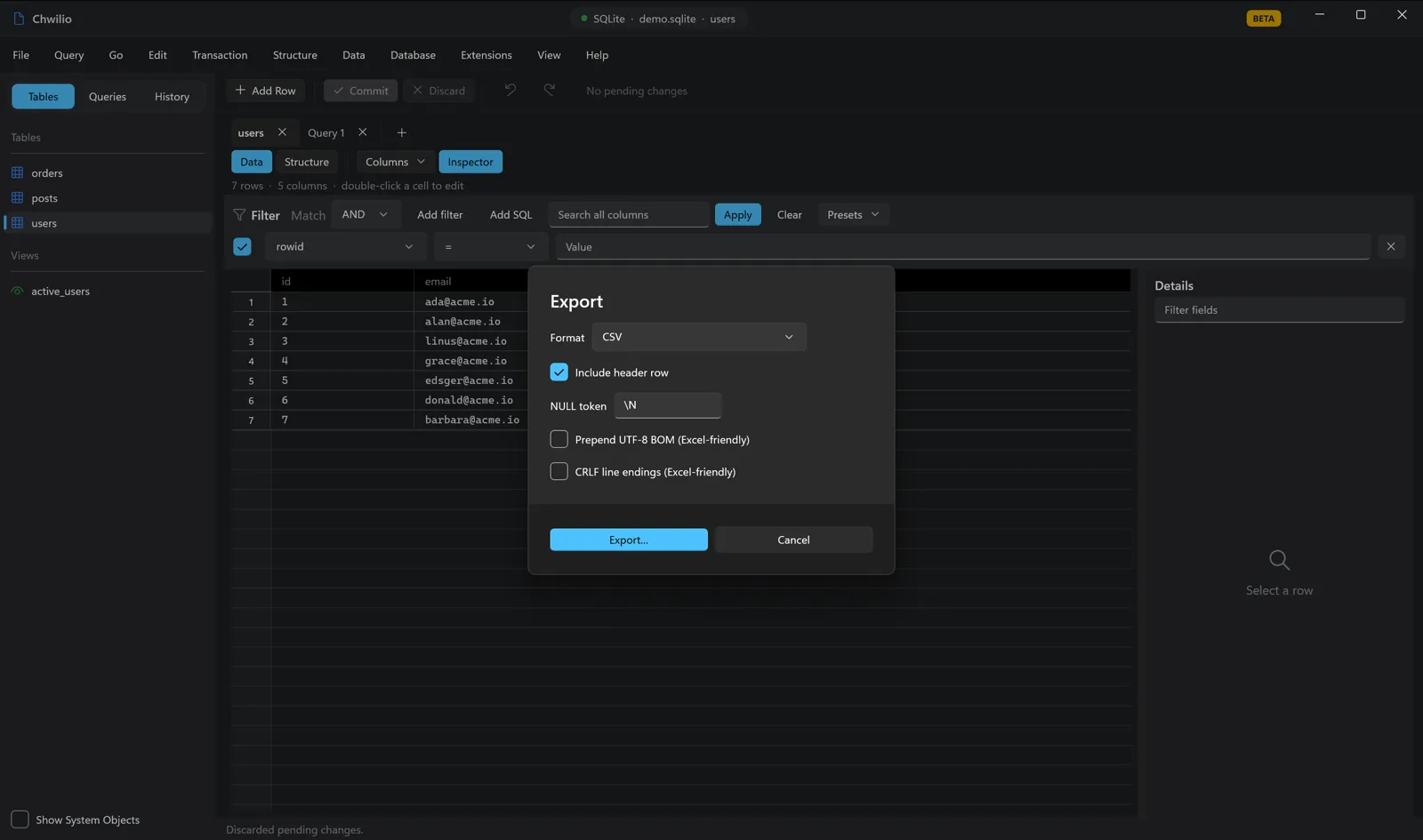This screenshot has height=840, width=1423.
Task: Select the posts table in sidebar
Action: [107, 197]
